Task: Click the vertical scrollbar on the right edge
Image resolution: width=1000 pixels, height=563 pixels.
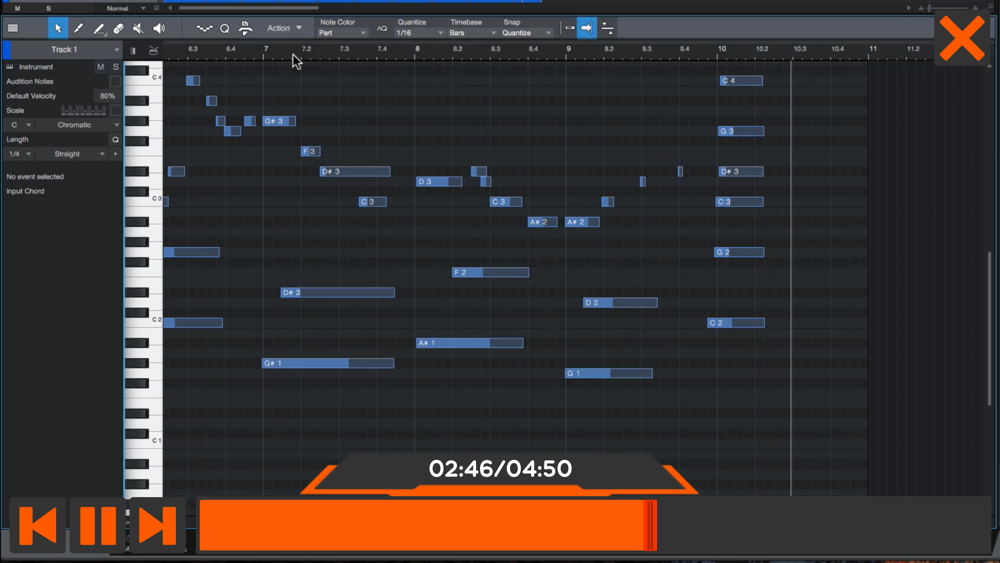Action: [989, 328]
